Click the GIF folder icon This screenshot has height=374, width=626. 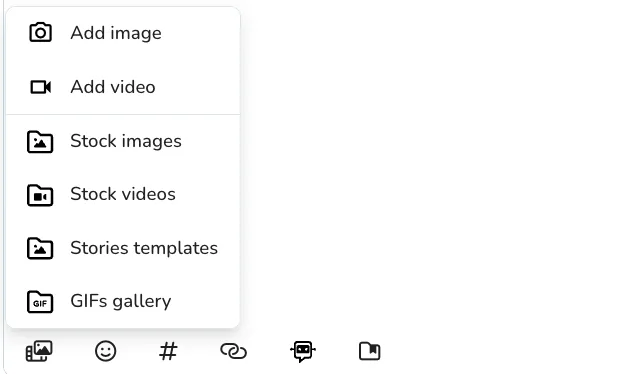point(40,302)
